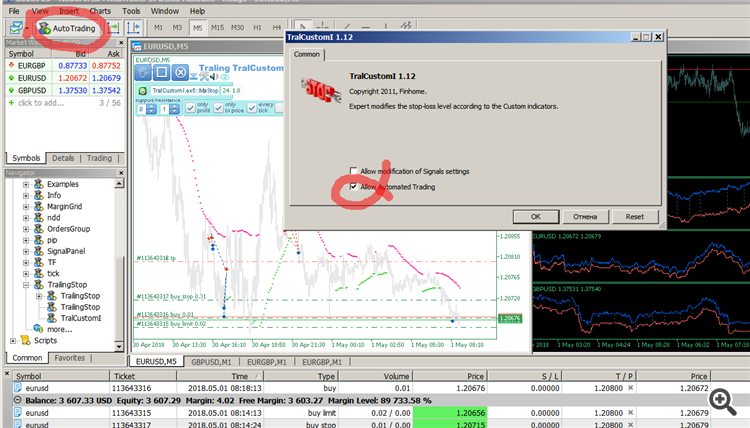Select GBPUSD row in Market Watch

(x=64, y=90)
